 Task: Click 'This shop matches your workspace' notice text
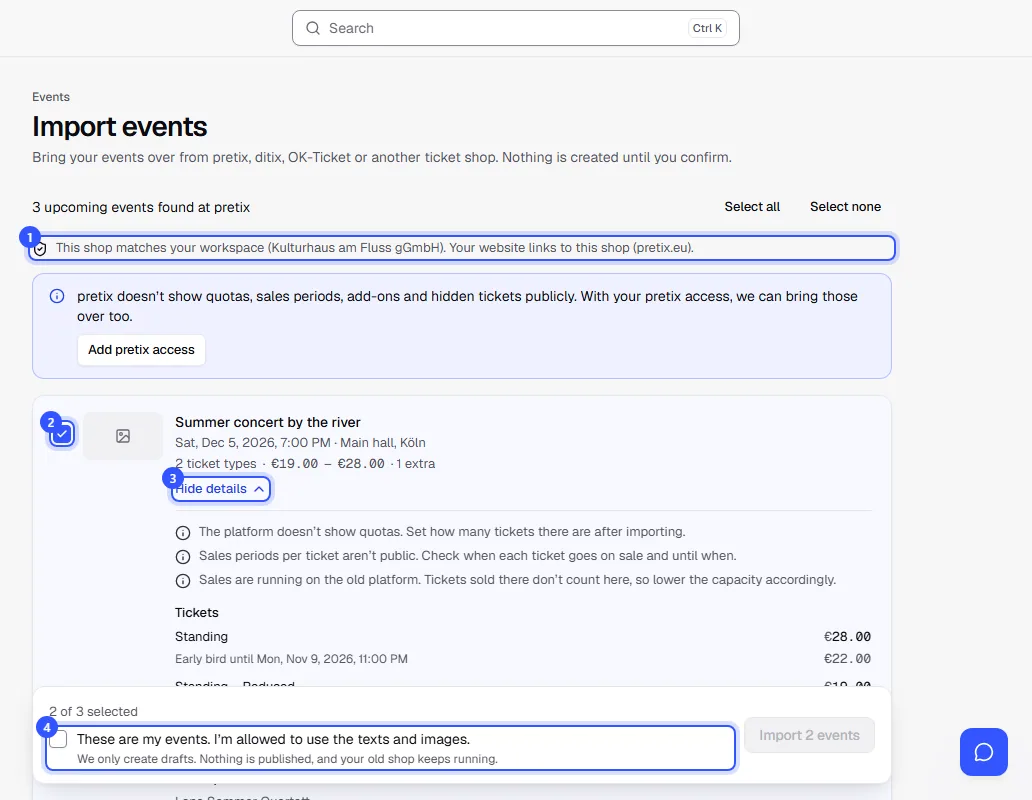pyautogui.click(x=374, y=247)
